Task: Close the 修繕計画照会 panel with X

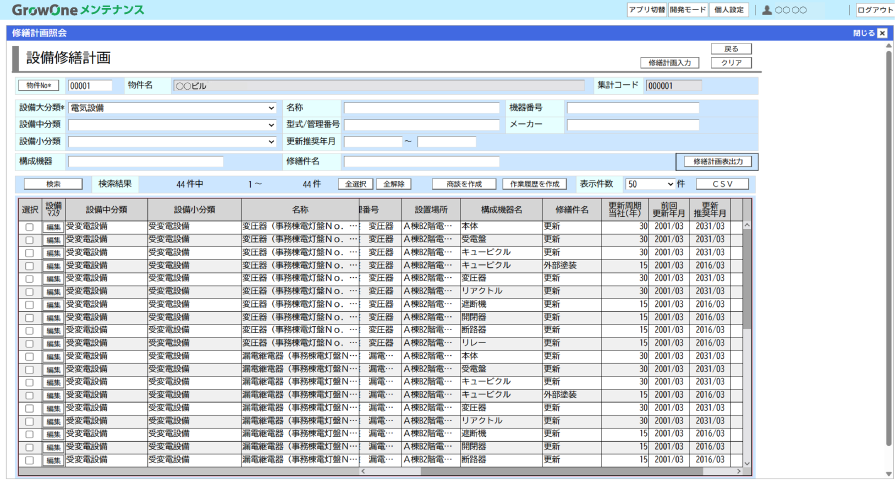Action: (882, 33)
